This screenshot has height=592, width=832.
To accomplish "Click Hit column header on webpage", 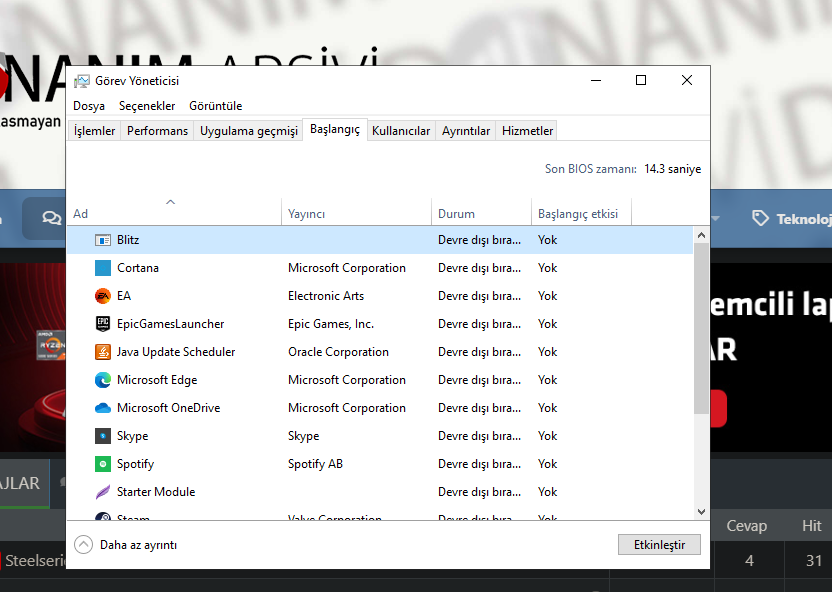I will pyautogui.click(x=811, y=526).
